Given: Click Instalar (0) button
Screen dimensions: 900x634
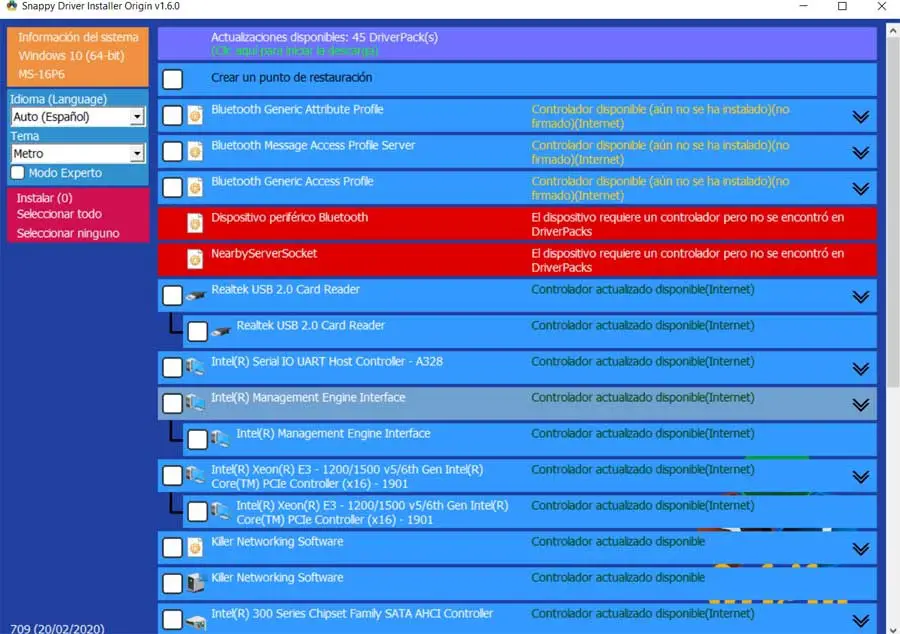Looking at the screenshot, I should tap(45, 198).
